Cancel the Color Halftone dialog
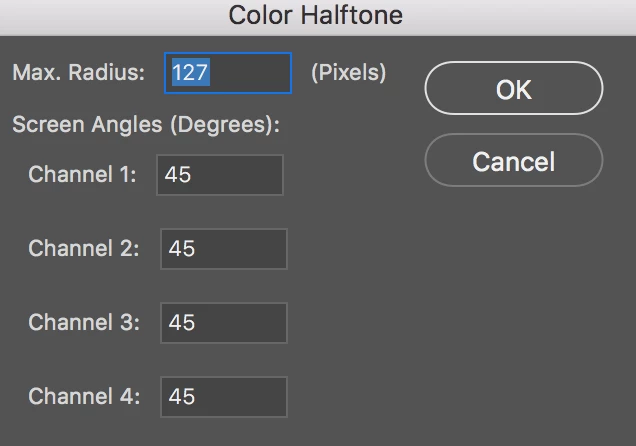This screenshot has width=636, height=446. tap(513, 160)
